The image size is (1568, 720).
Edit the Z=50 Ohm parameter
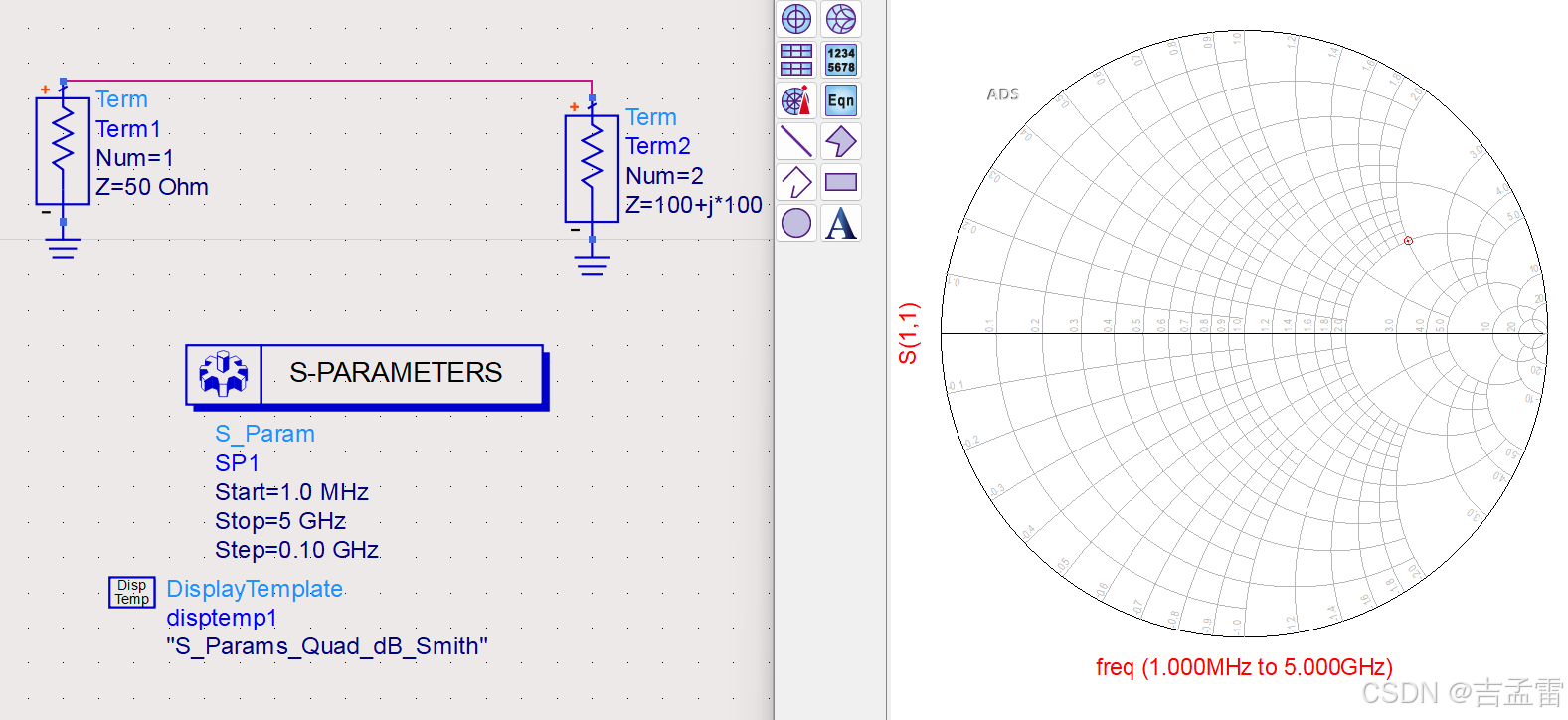click(x=152, y=187)
